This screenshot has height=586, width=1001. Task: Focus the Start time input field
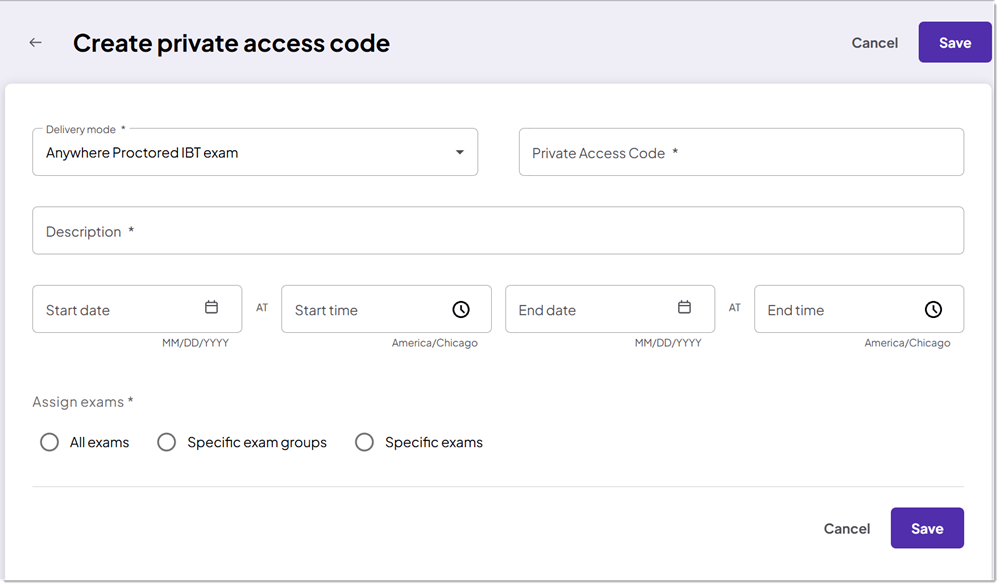(x=365, y=309)
